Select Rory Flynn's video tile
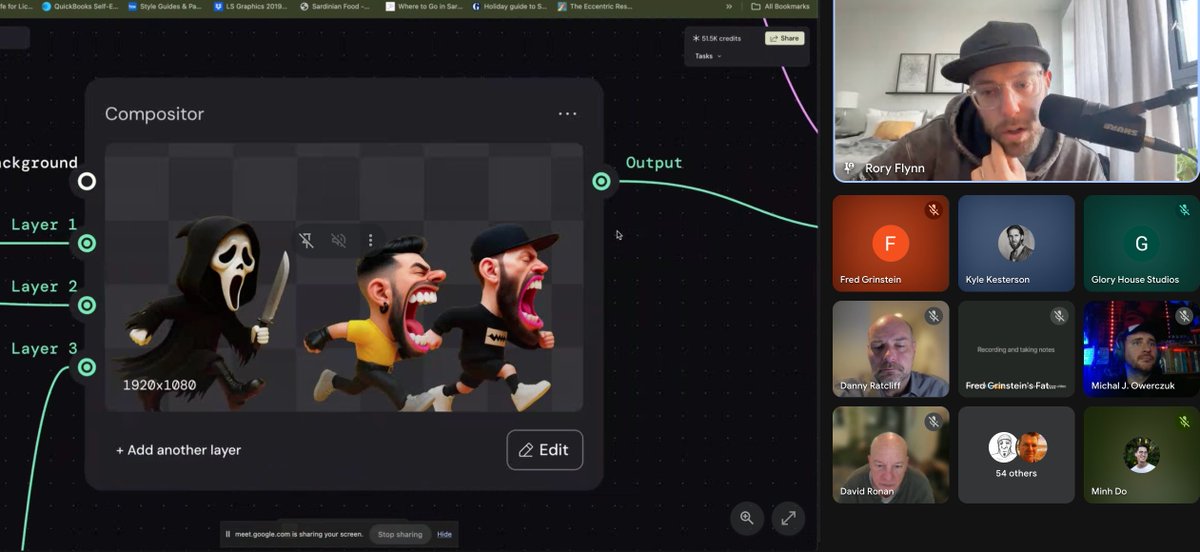This screenshot has width=1200, height=552. (x=1016, y=90)
